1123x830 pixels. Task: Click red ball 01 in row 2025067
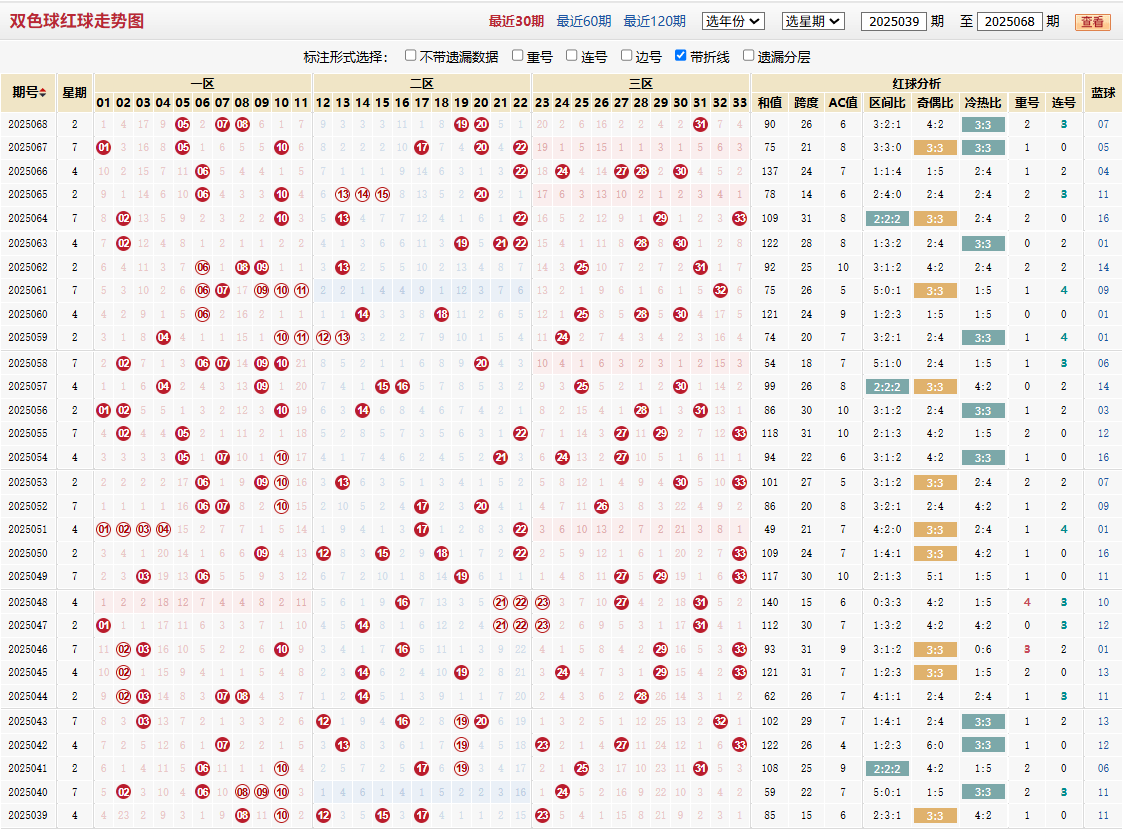104,148
